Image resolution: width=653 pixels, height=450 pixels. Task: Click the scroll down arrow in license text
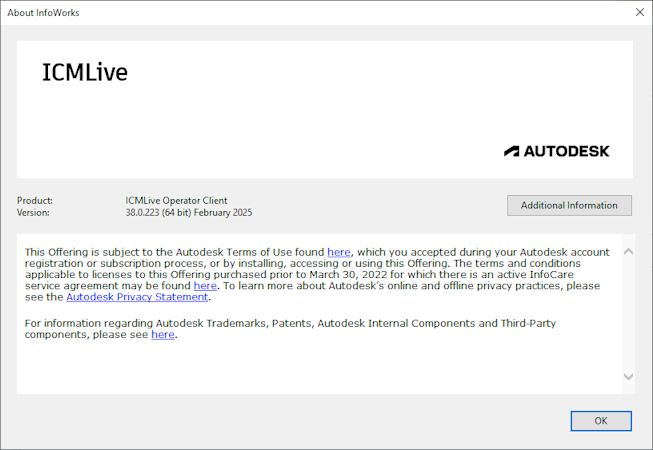point(628,376)
